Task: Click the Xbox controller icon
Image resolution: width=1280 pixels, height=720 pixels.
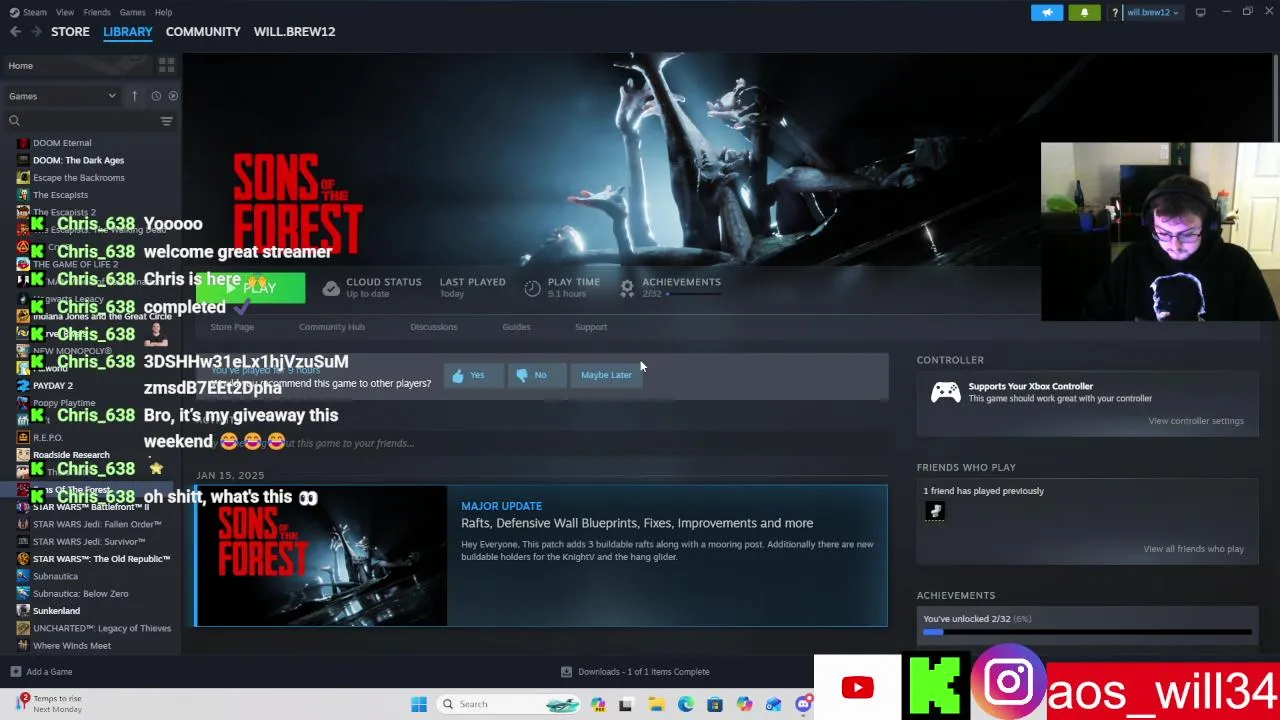Action: tap(946, 392)
